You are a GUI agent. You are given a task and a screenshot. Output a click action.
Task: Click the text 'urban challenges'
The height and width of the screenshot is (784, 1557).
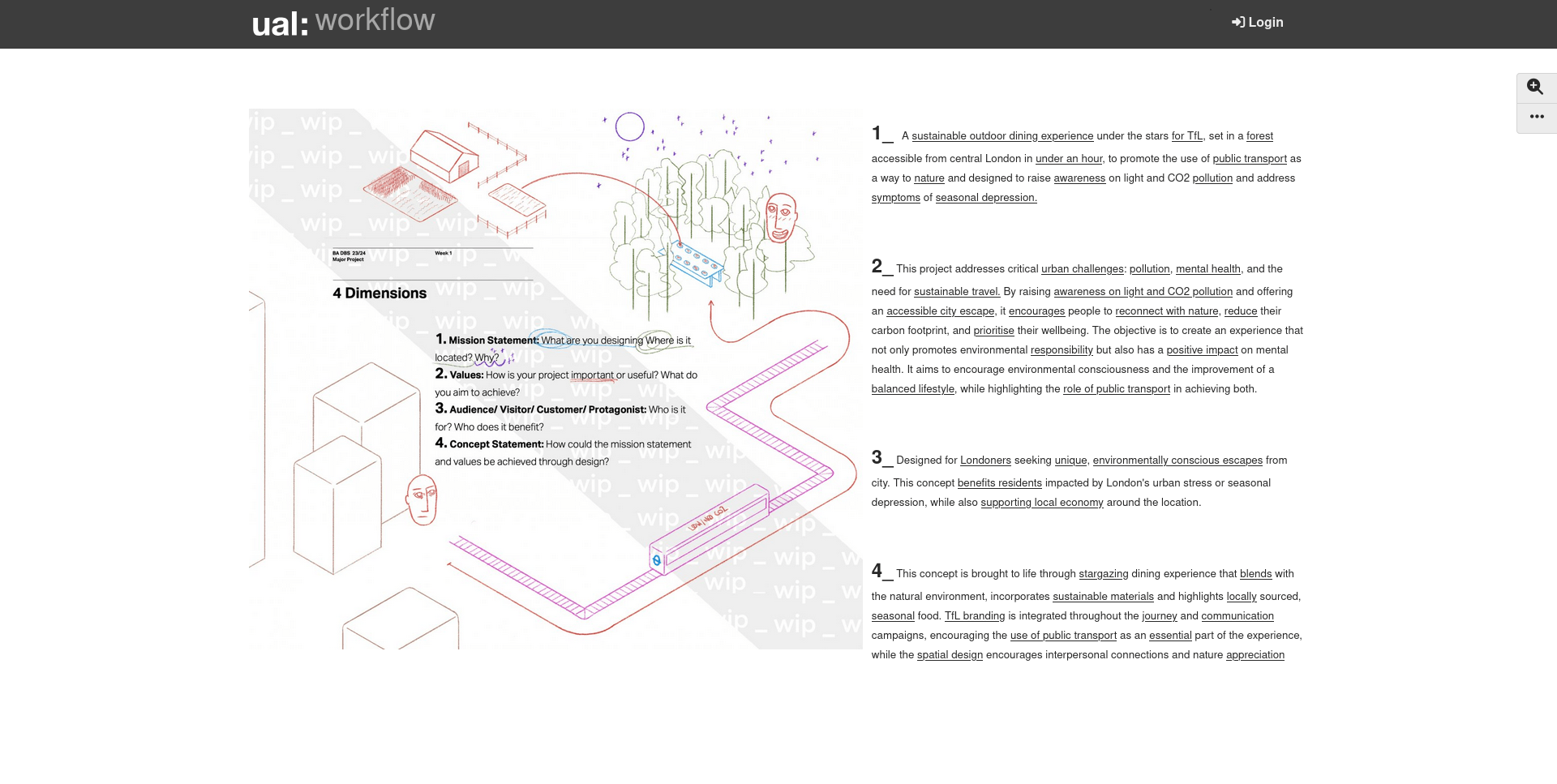point(1083,269)
